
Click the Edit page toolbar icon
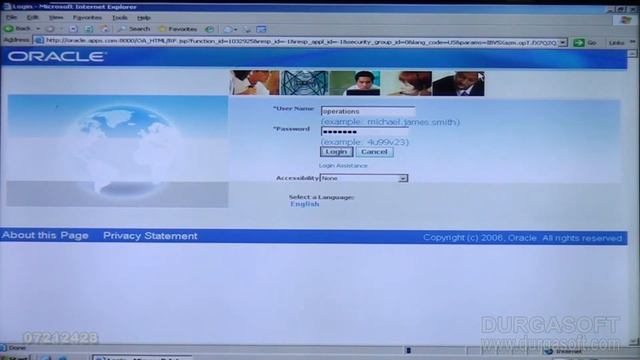click(x=261, y=29)
